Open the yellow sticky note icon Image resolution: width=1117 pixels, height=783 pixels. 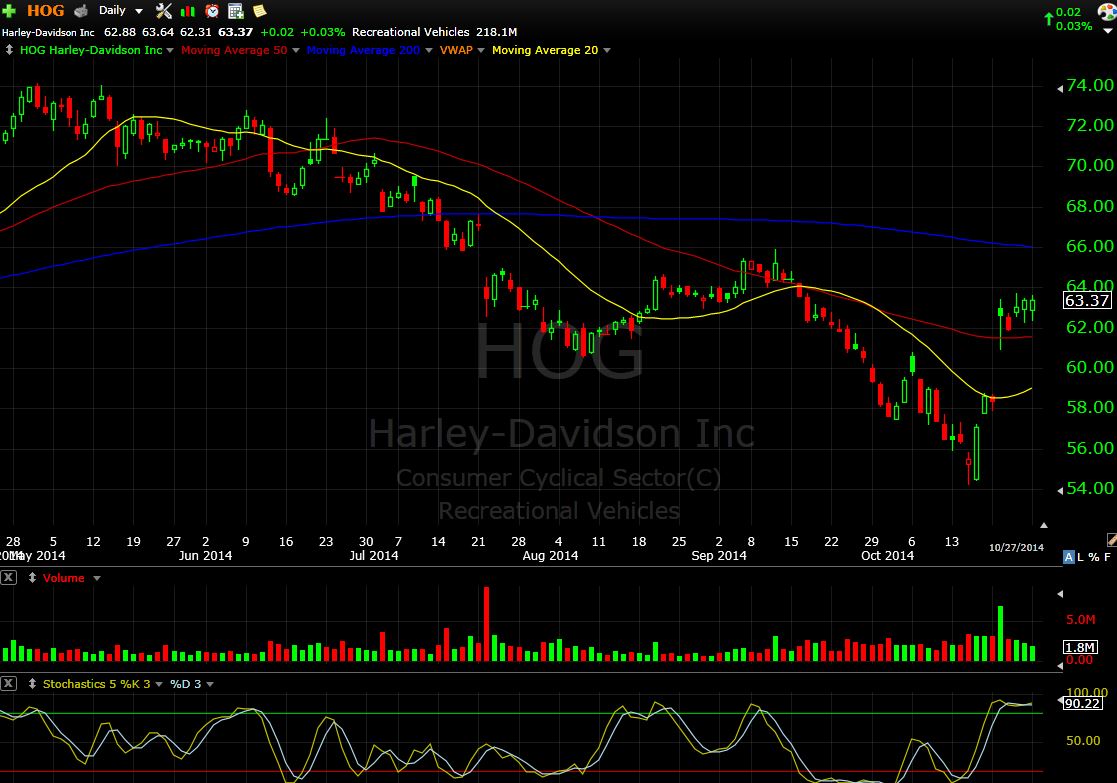(259, 11)
